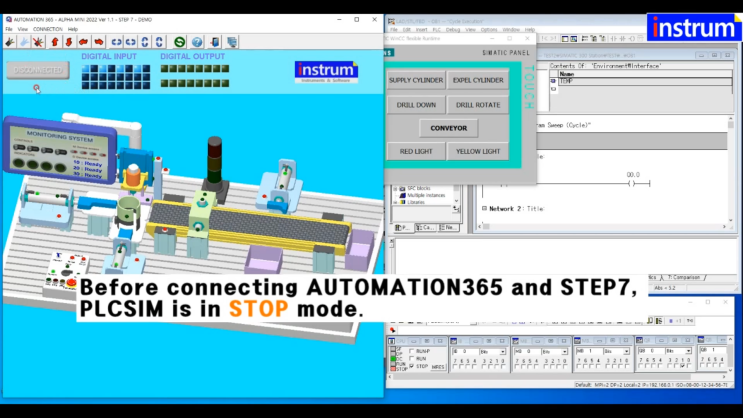743x418 pixels.
Task: Open the File menu in AUTOMATION 365
Action: pos(9,29)
